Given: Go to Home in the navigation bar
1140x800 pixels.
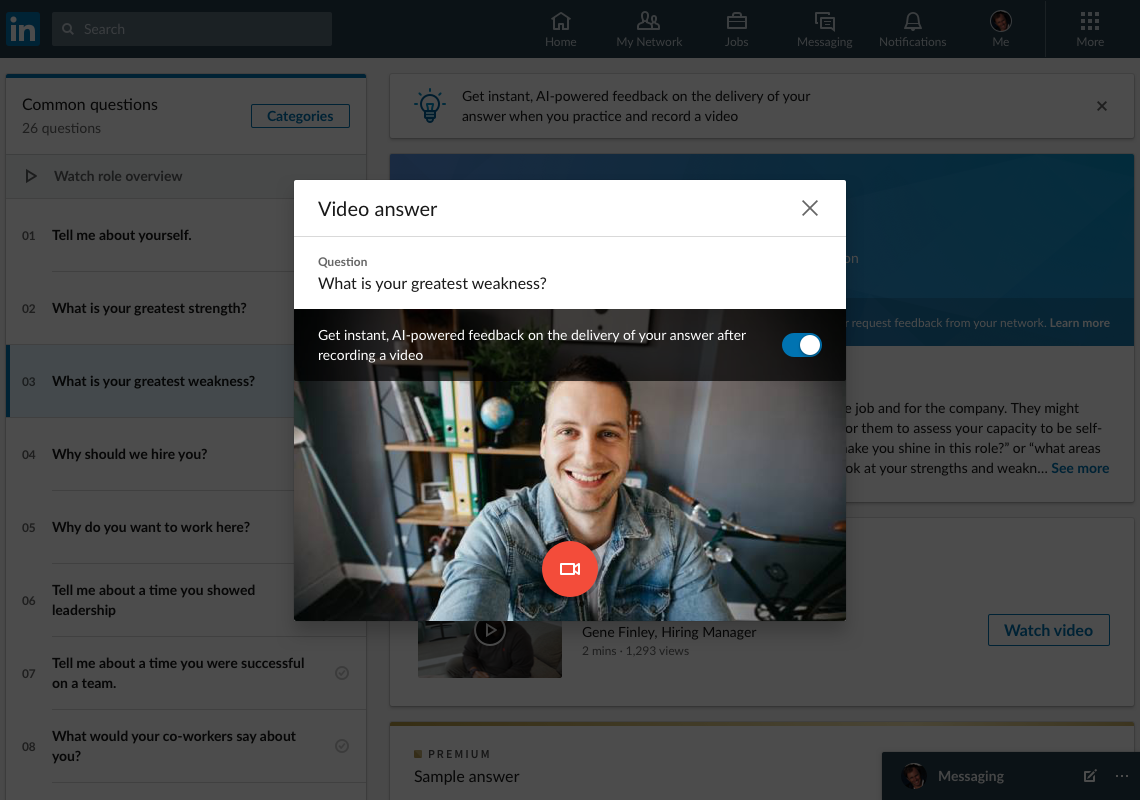Looking at the screenshot, I should pyautogui.click(x=560, y=29).
